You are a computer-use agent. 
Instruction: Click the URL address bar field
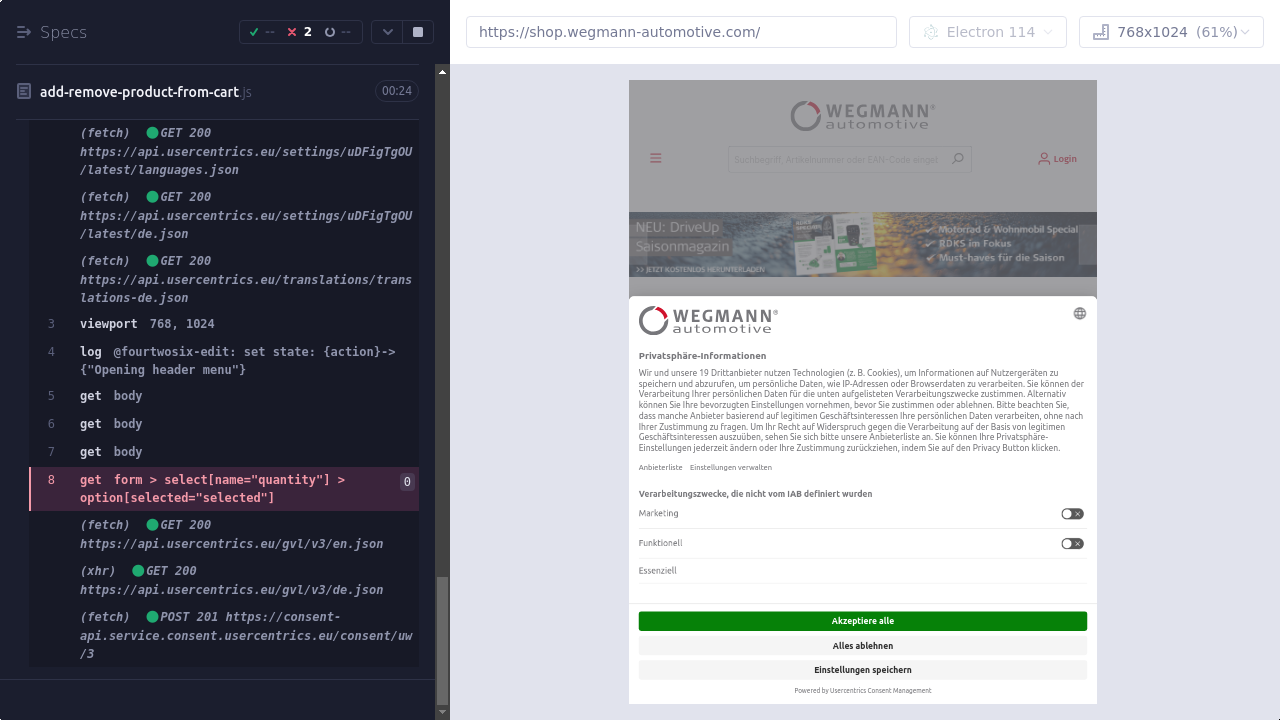[x=681, y=32]
